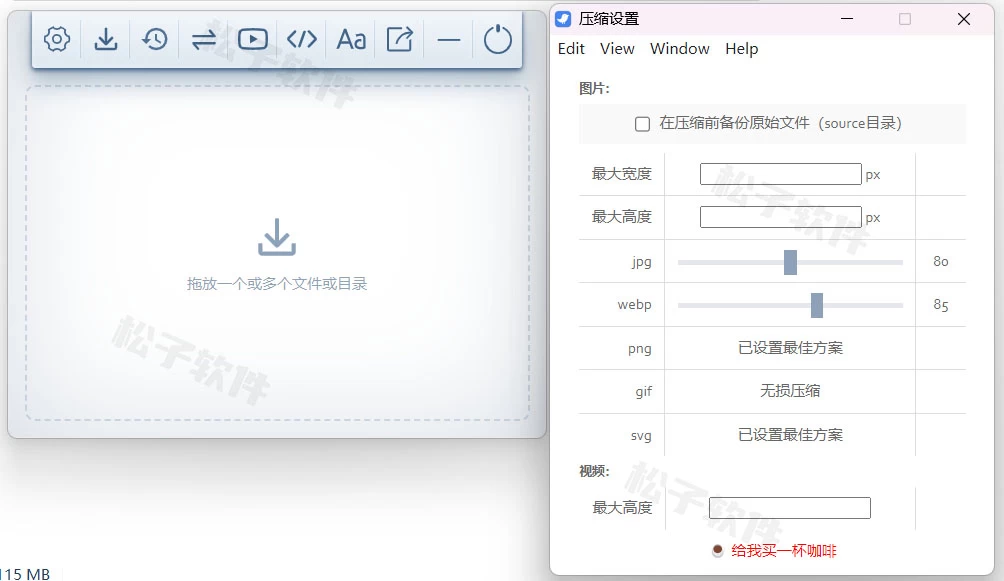Open the Help menu
The width and height of the screenshot is (1004, 581).
click(x=741, y=49)
